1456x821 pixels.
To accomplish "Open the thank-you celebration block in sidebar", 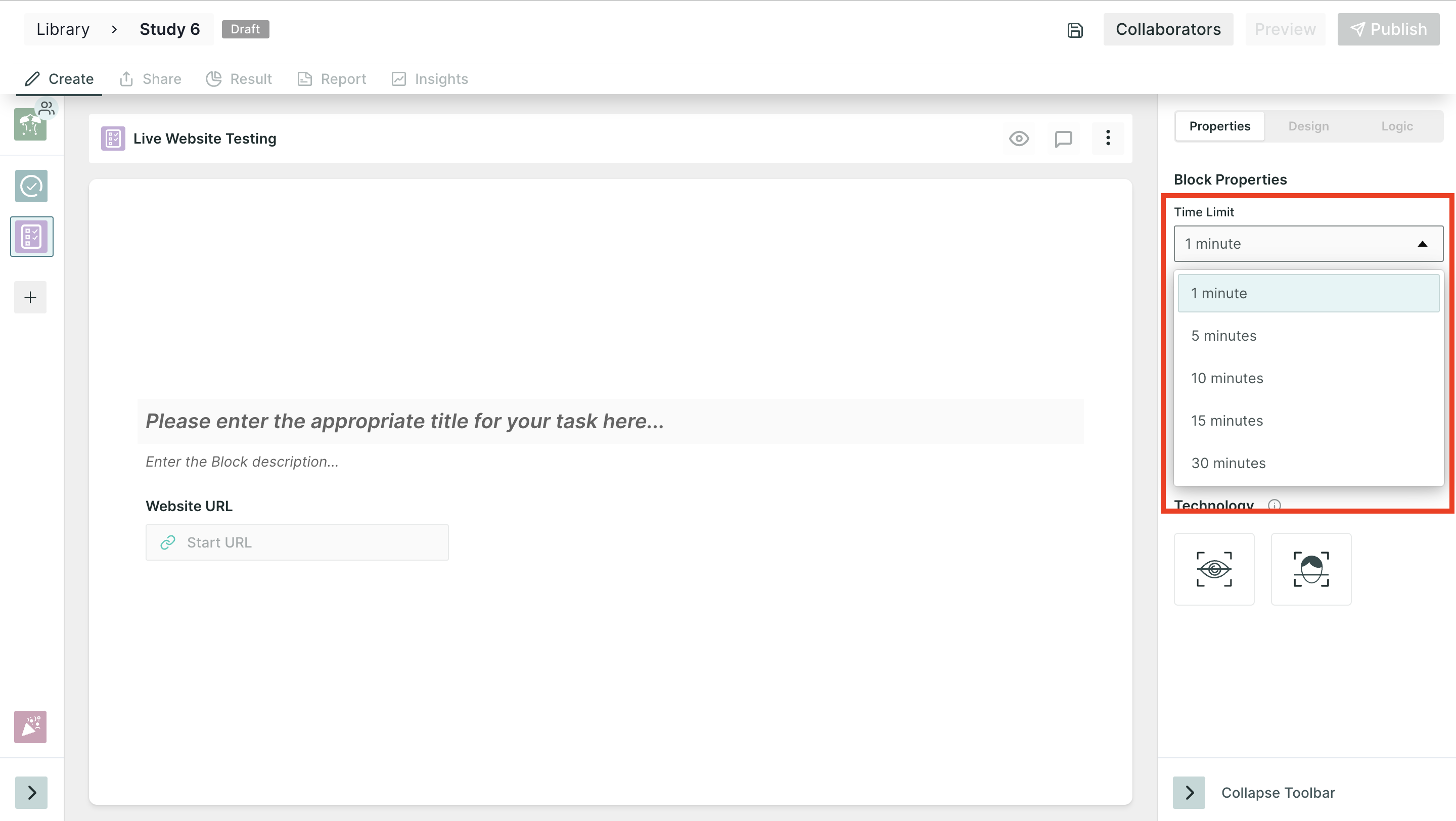I will tap(30, 726).
